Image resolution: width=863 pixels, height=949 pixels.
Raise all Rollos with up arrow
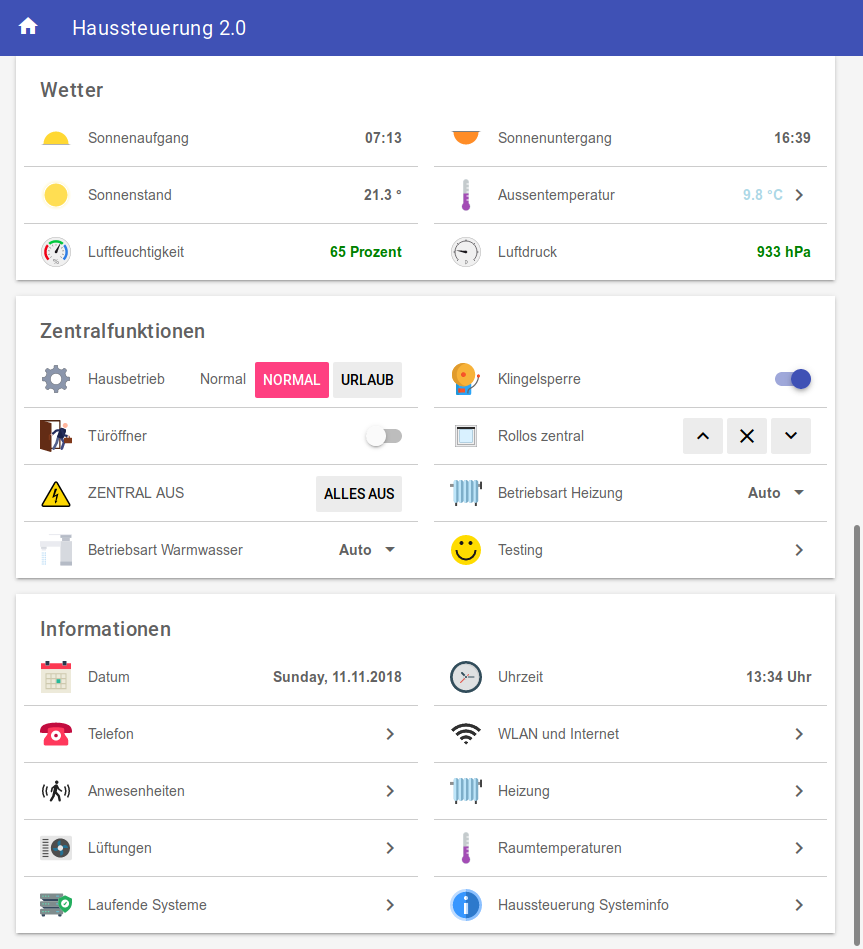coord(703,436)
